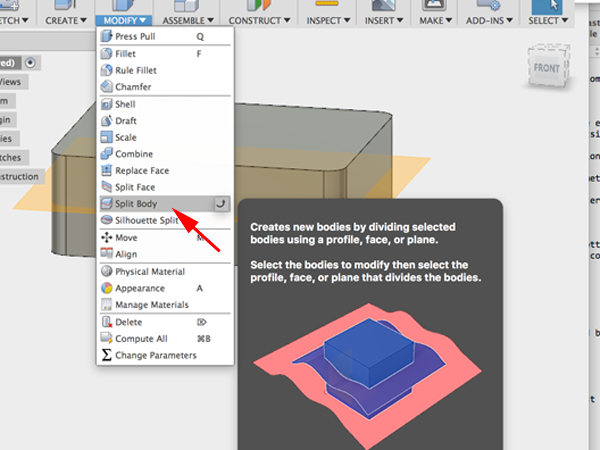Screen dimensions: 600x450
Task: Open the ADD-INS dropdown
Action: [x=489, y=20]
